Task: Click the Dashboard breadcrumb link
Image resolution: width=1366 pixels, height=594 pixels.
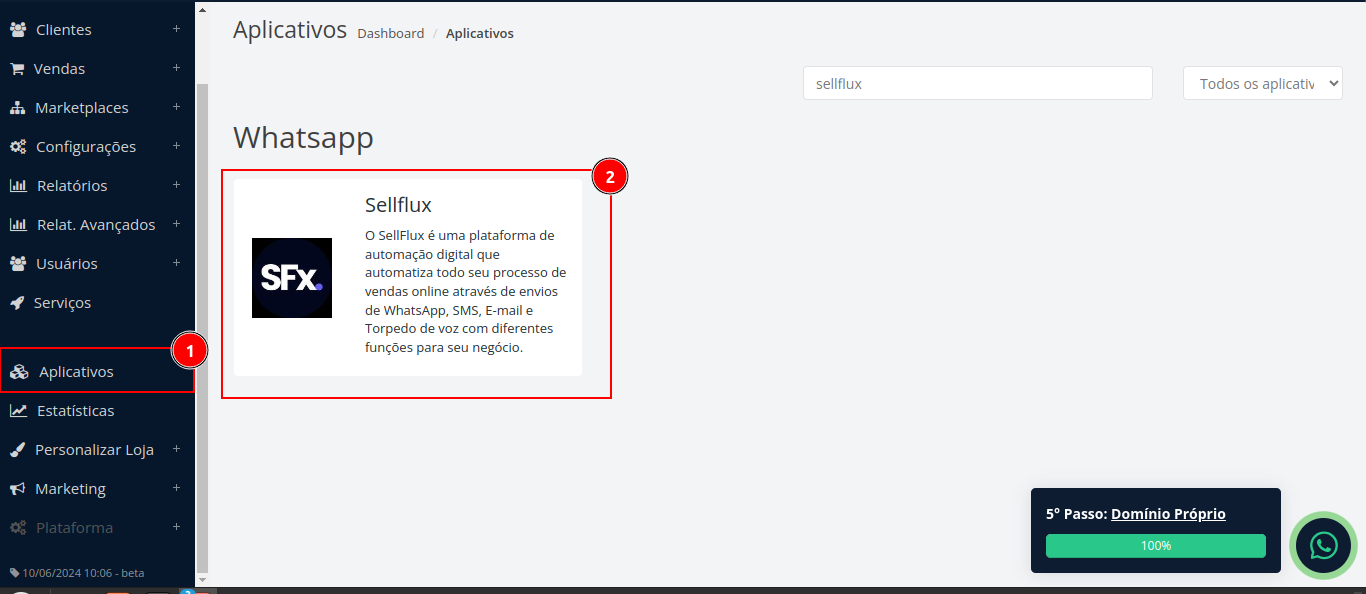Action: 390,34
